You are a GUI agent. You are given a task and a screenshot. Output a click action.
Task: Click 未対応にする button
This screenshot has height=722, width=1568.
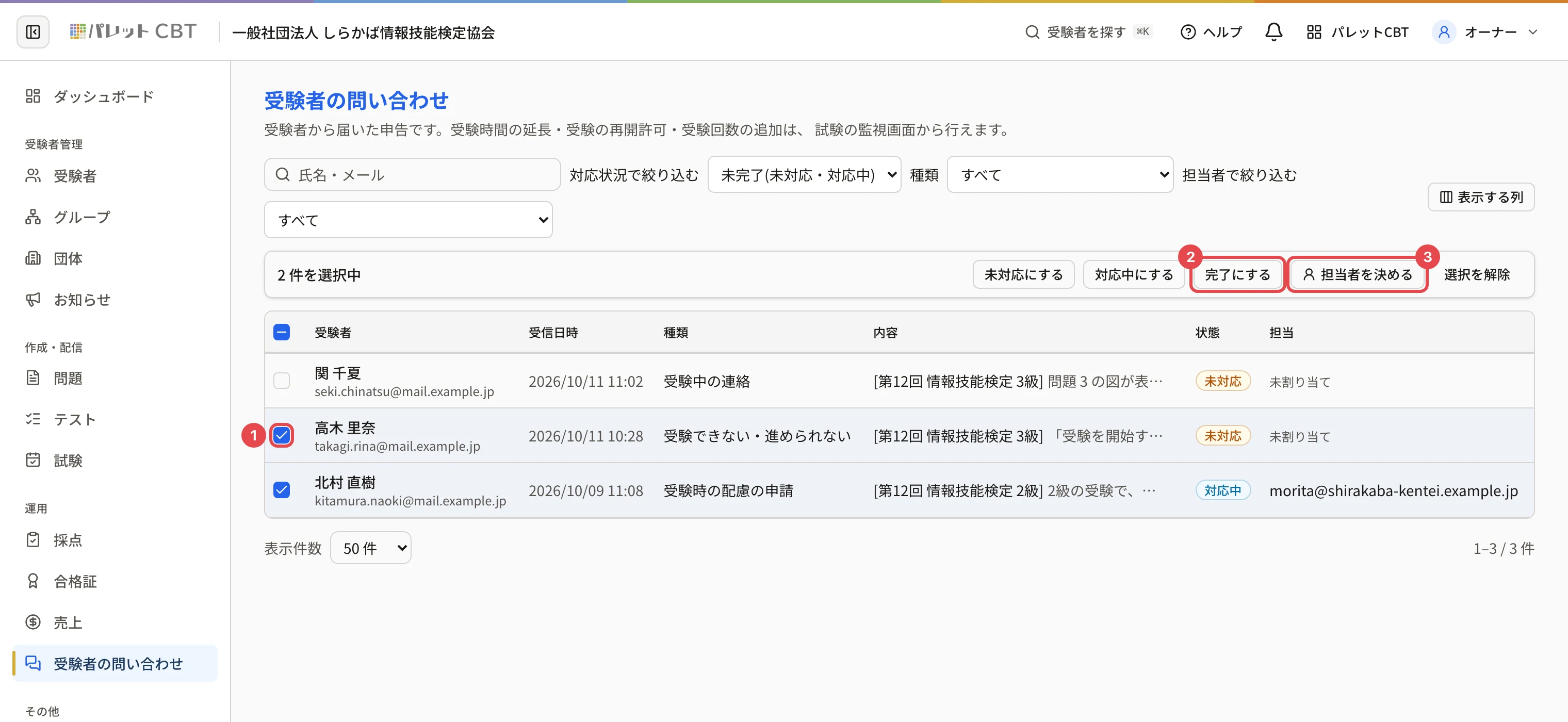pos(1023,274)
